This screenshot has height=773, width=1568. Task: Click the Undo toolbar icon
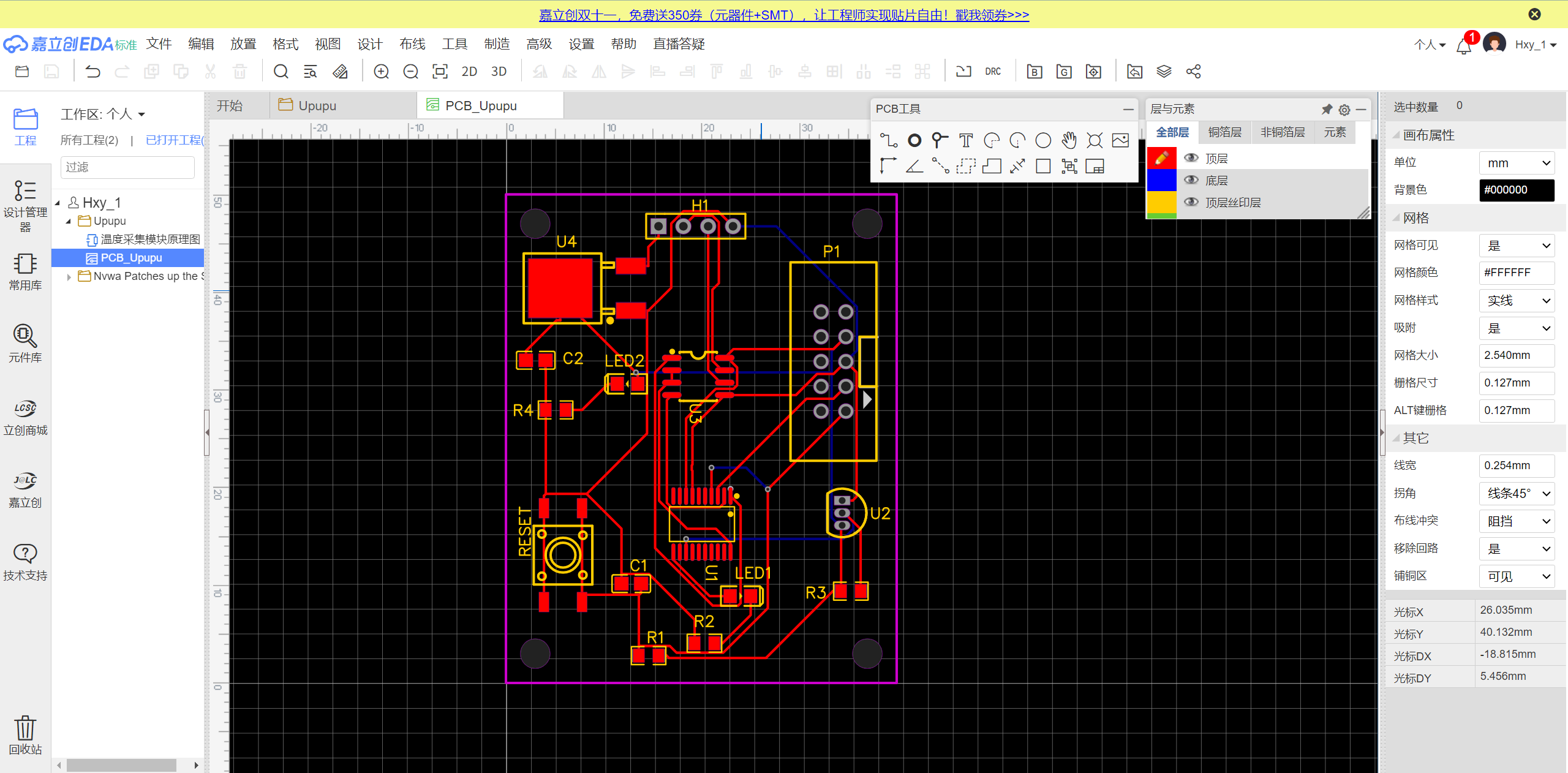(x=92, y=72)
